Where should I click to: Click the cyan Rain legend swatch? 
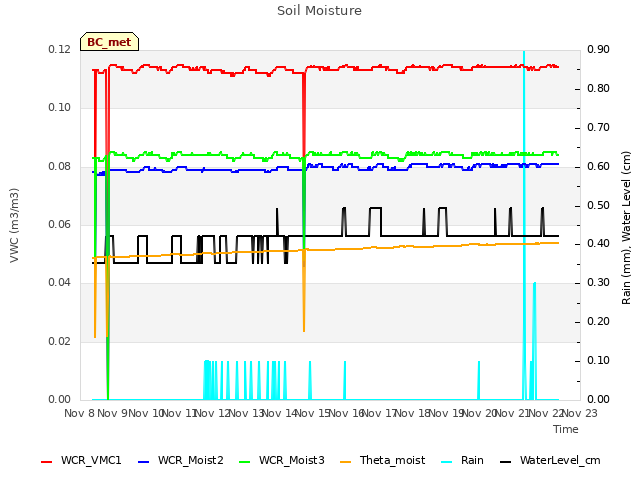[x=447, y=462]
